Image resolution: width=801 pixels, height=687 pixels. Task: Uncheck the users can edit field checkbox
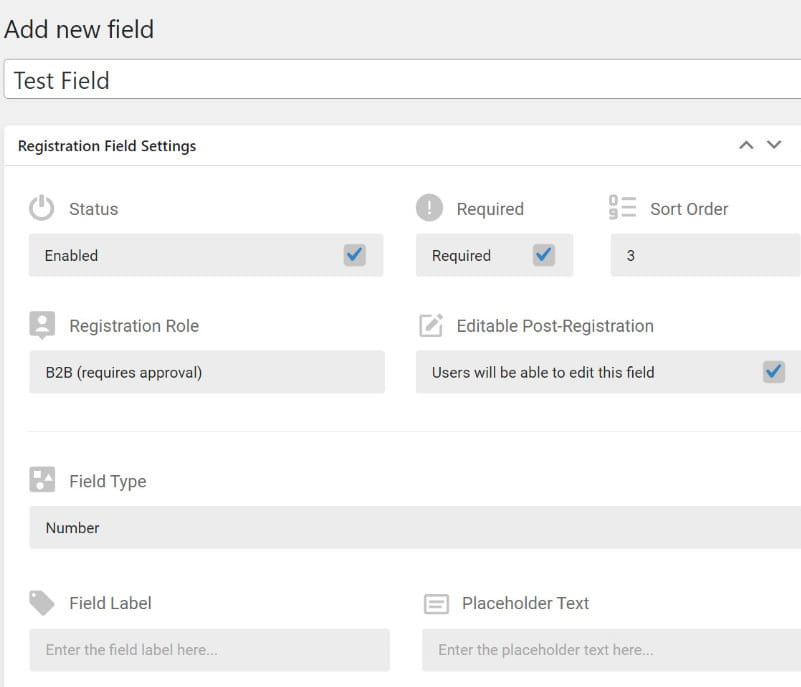pyautogui.click(x=773, y=372)
